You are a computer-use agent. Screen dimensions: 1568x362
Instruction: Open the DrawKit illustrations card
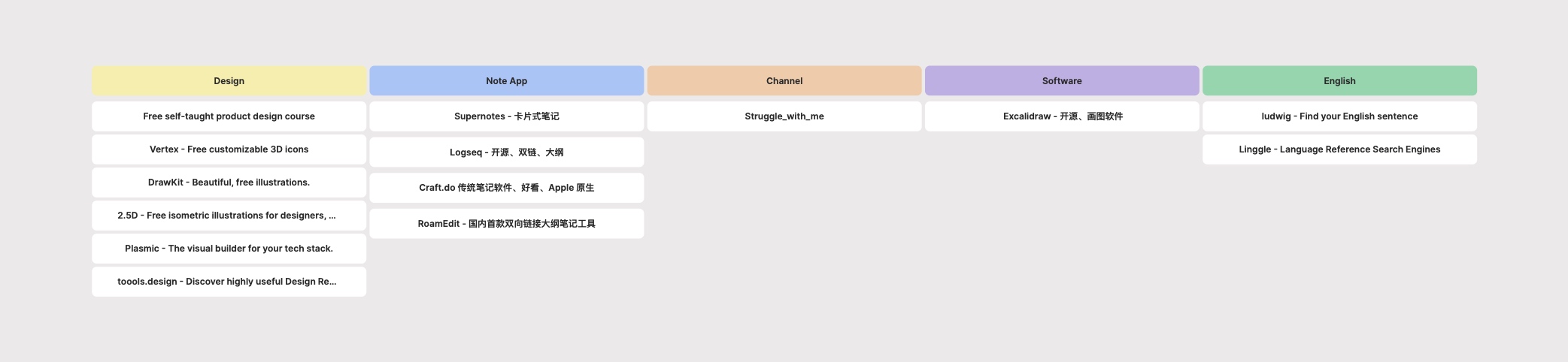(x=229, y=183)
